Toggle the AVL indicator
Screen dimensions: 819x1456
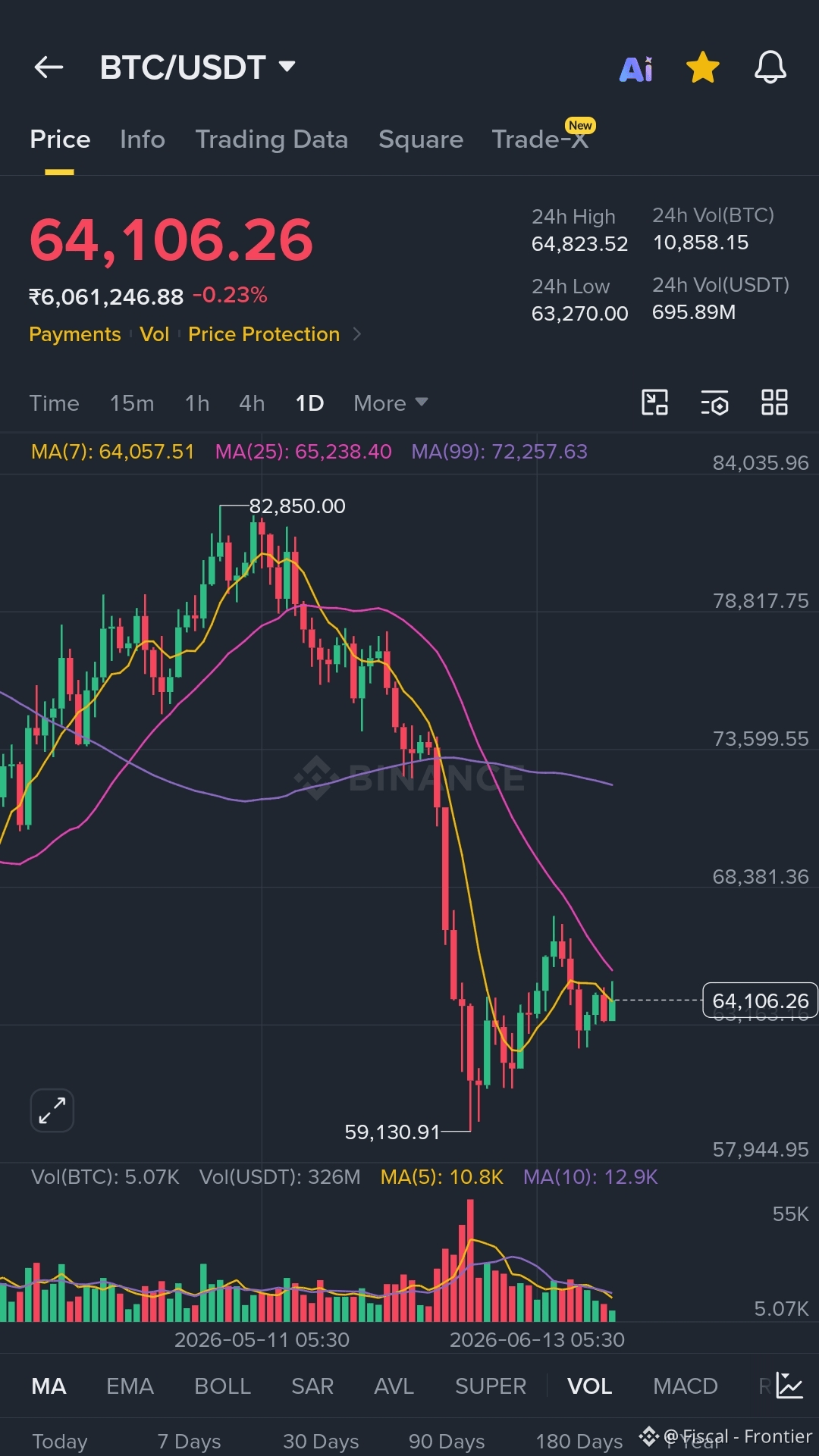394,1386
